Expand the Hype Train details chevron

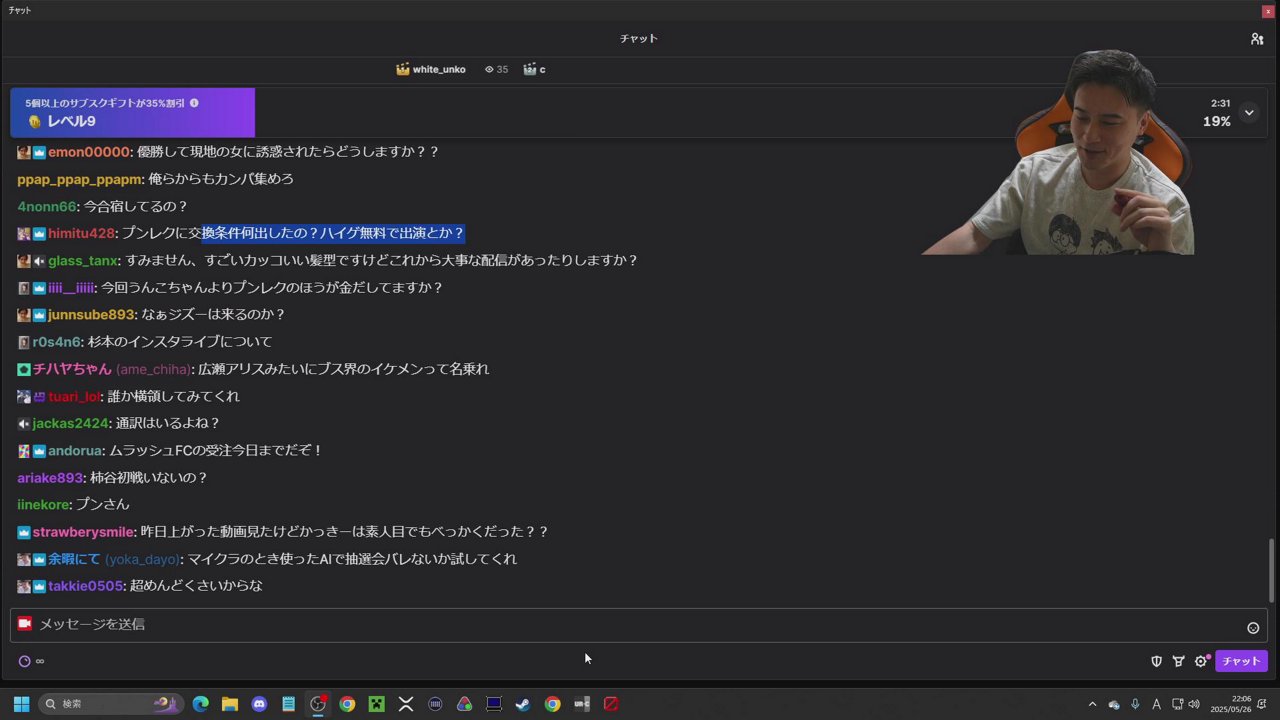1249,112
